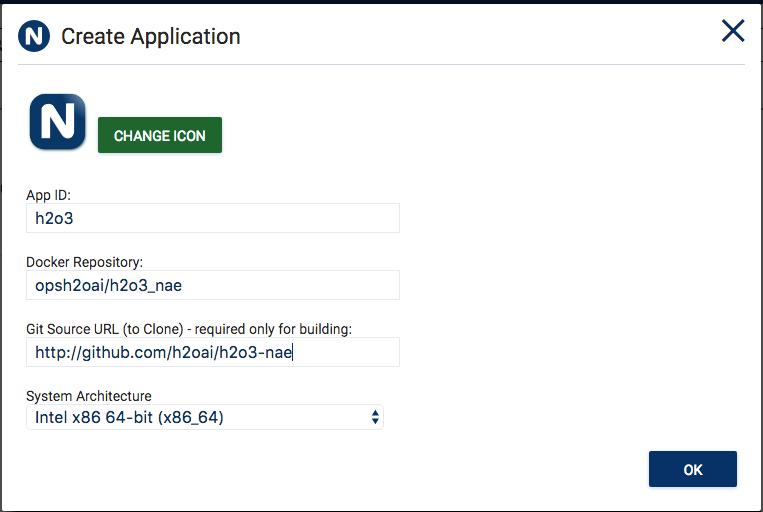Screen dimensions: 763x512
Task: Focus the App ID input field
Action: (x=212, y=218)
